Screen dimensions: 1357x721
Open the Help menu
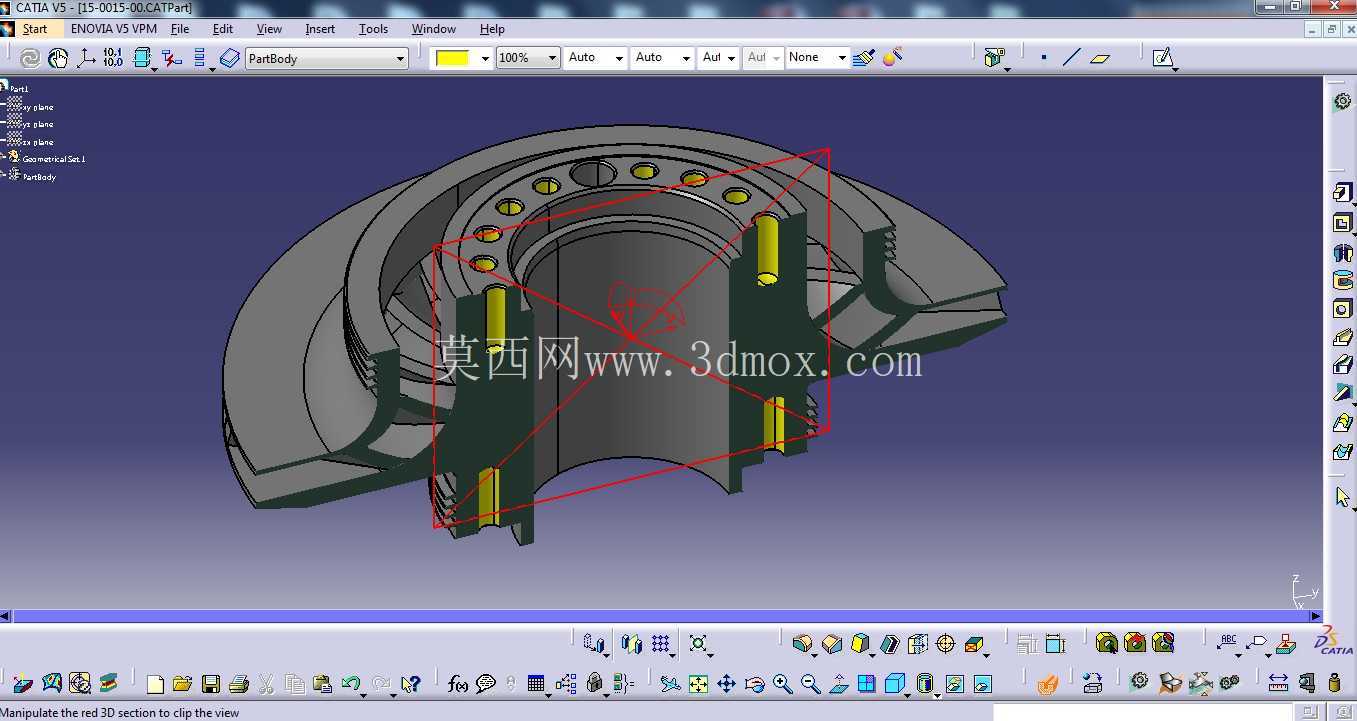[x=492, y=29]
